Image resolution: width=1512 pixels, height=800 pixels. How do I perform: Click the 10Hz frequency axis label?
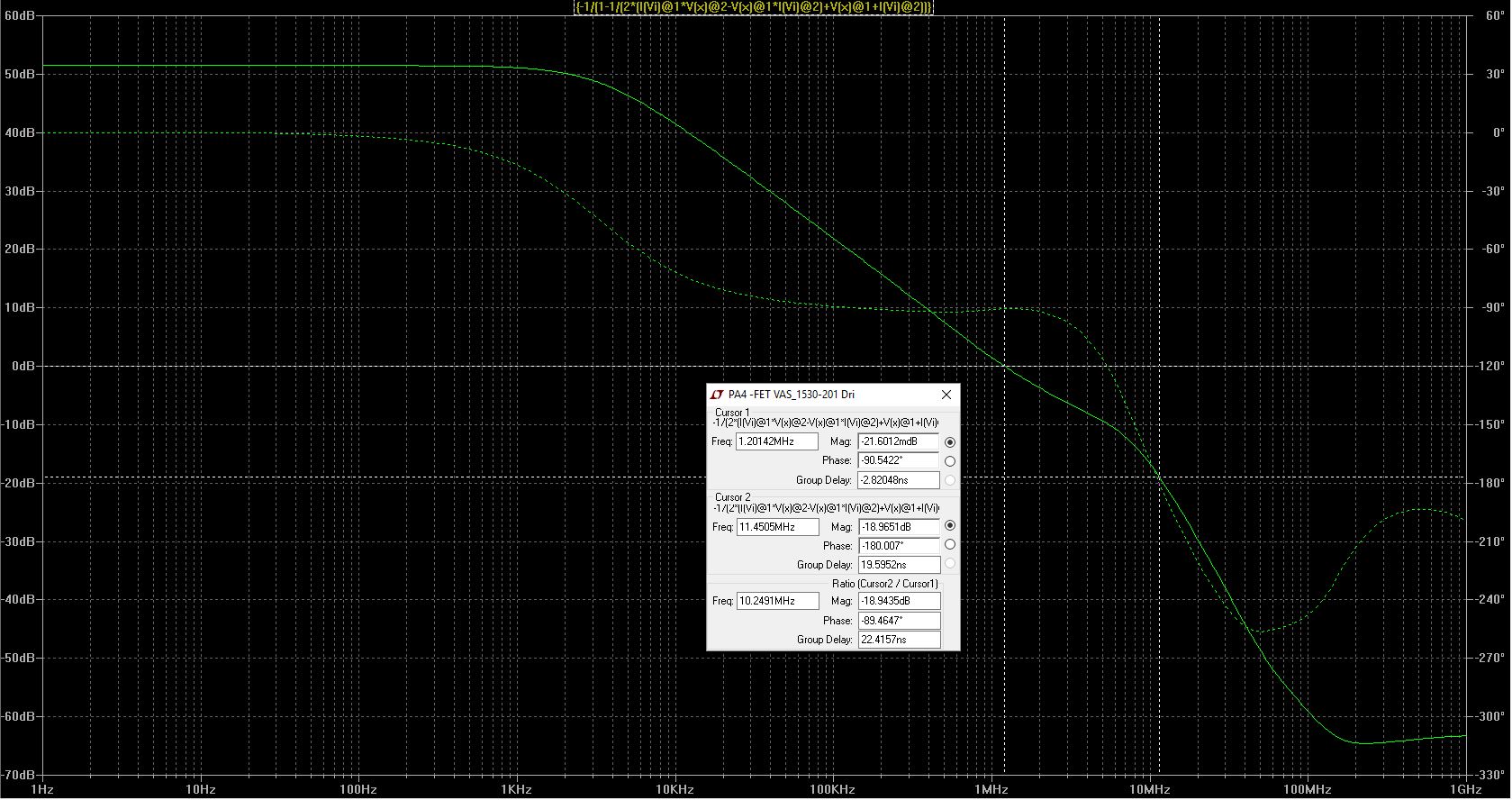click(200, 790)
